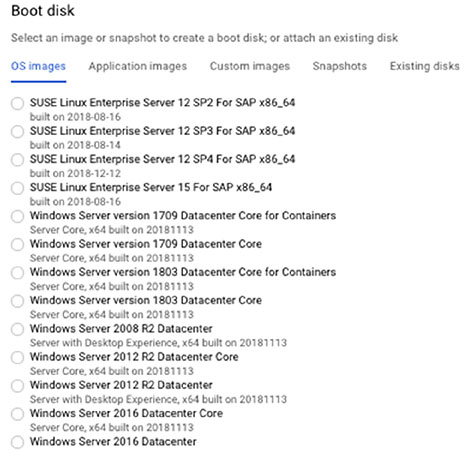Open the Application images tab

point(137,66)
